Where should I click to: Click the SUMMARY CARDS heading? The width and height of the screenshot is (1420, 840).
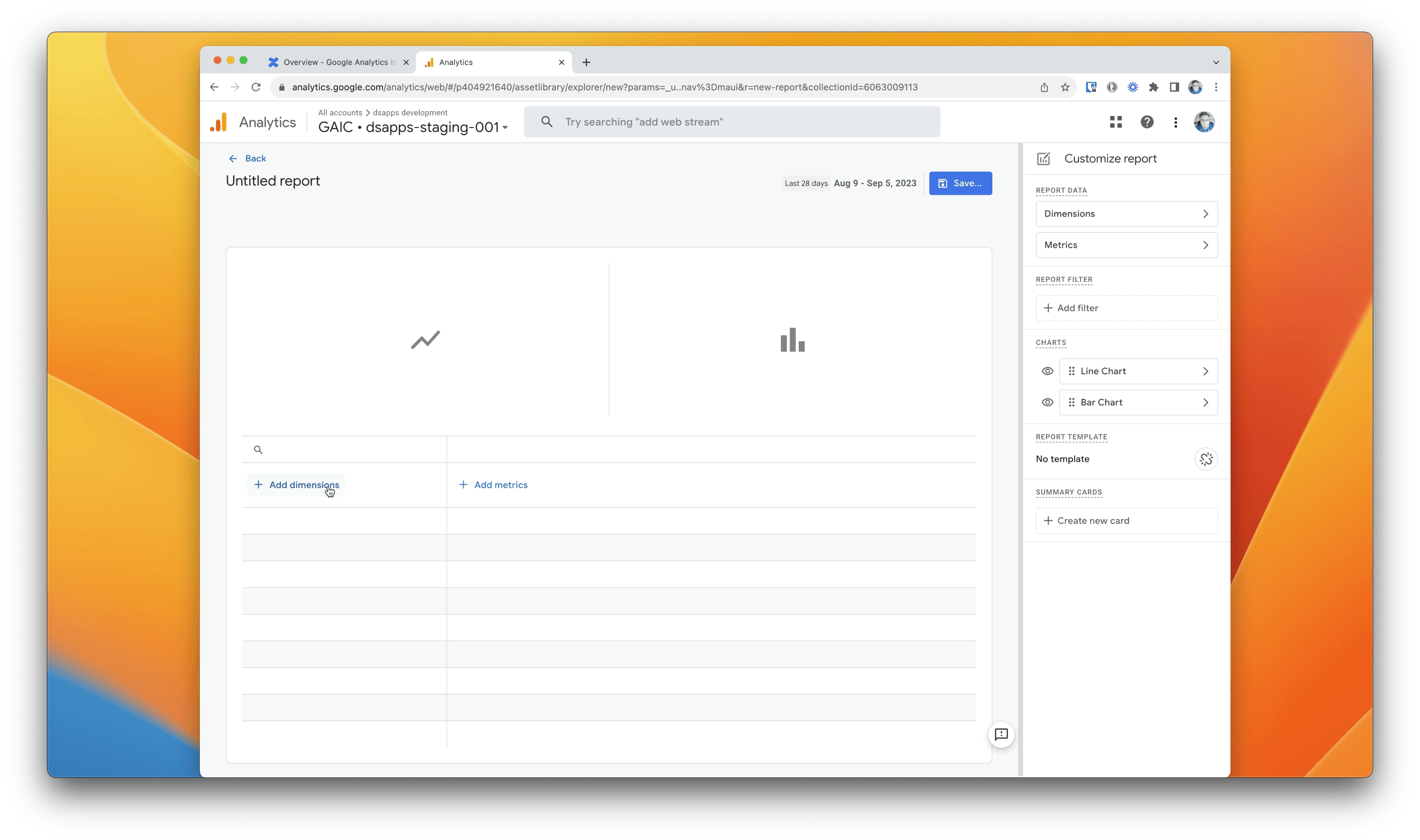coord(1068,492)
